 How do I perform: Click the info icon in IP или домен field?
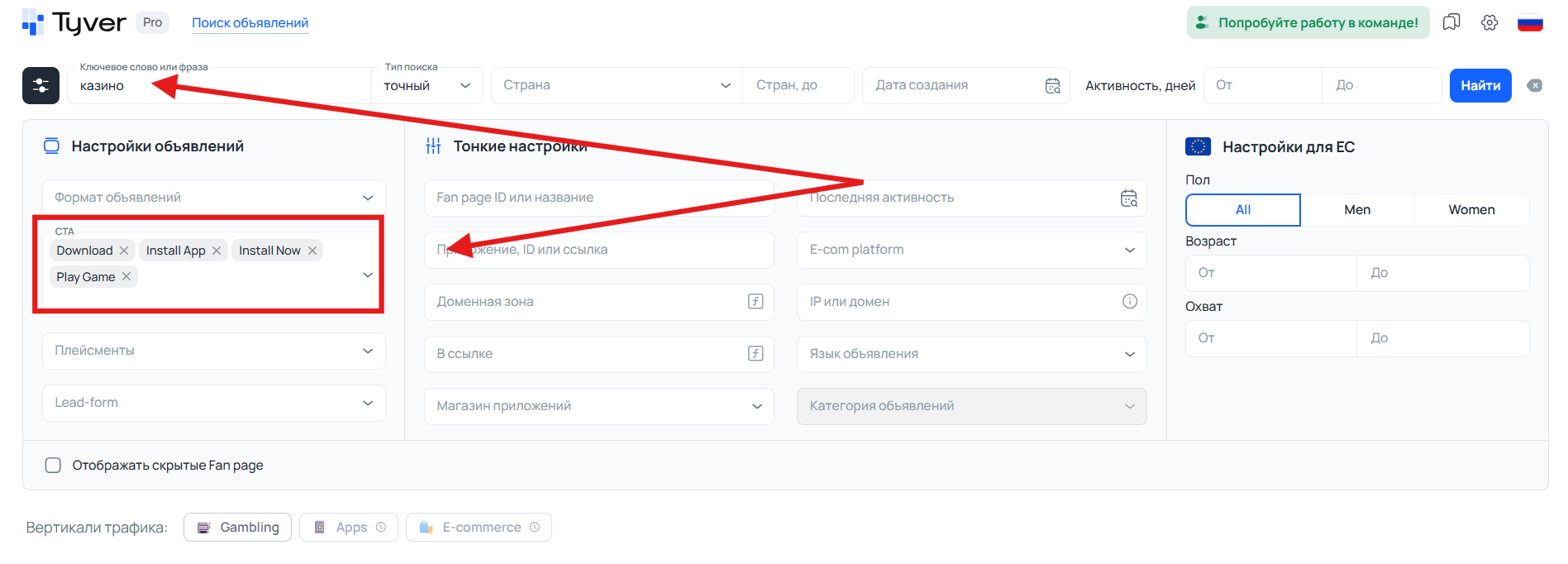pyautogui.click(x=1129, y=301)
